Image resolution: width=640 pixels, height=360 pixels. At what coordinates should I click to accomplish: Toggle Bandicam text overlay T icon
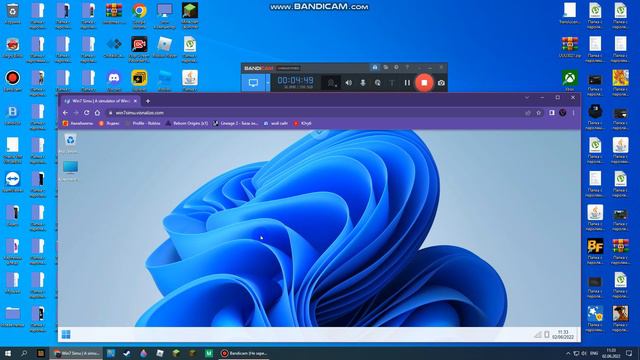pos(392,83)
